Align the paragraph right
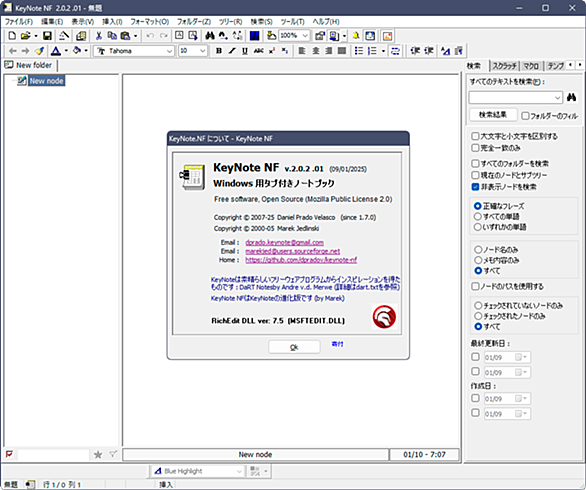The height and width of the screenshot is (490, 586). tap(329, 51)
